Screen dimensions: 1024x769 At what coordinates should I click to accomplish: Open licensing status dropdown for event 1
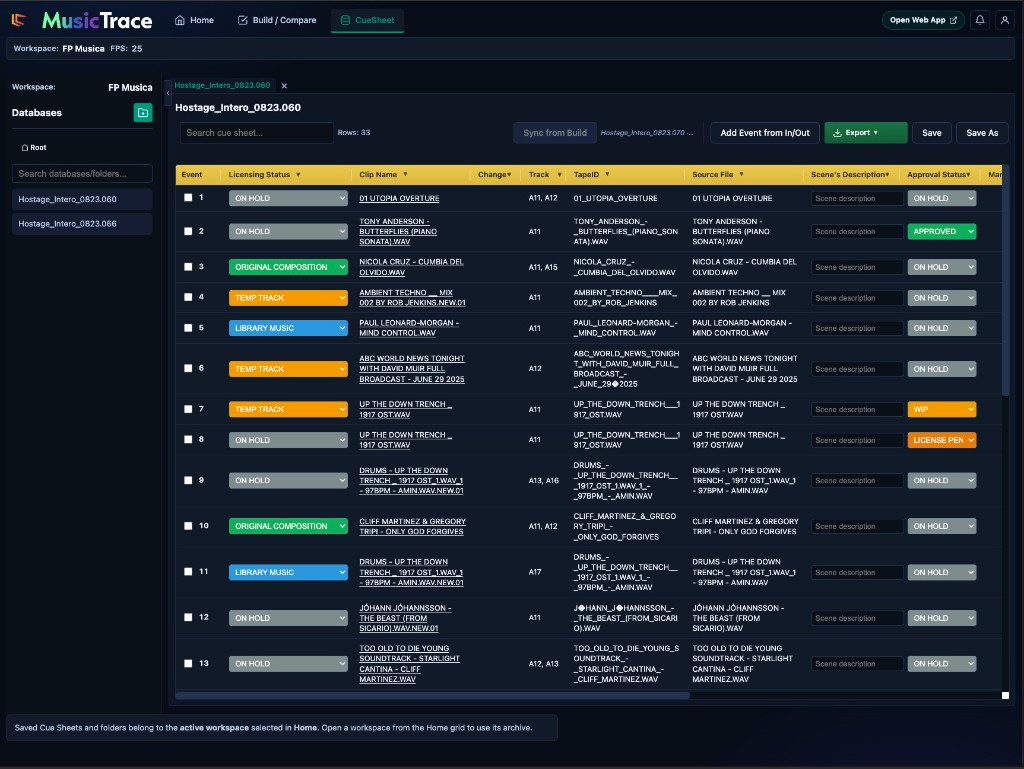tap(288, 198)
